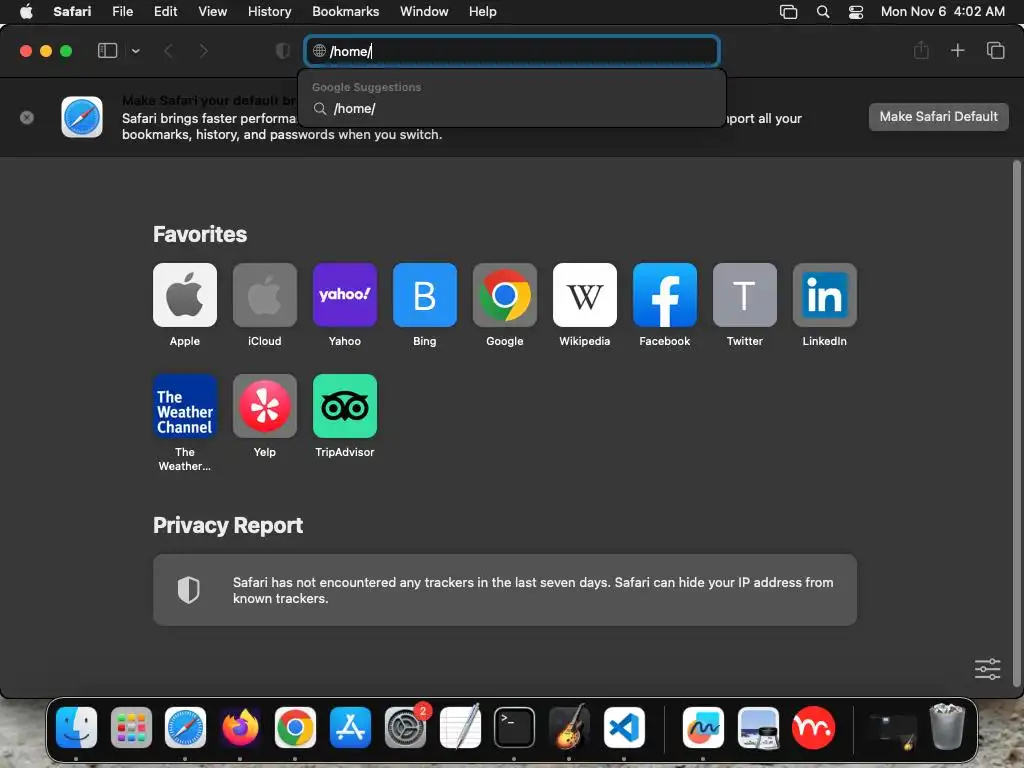Open the Edit menu

(x=165, y=11)
